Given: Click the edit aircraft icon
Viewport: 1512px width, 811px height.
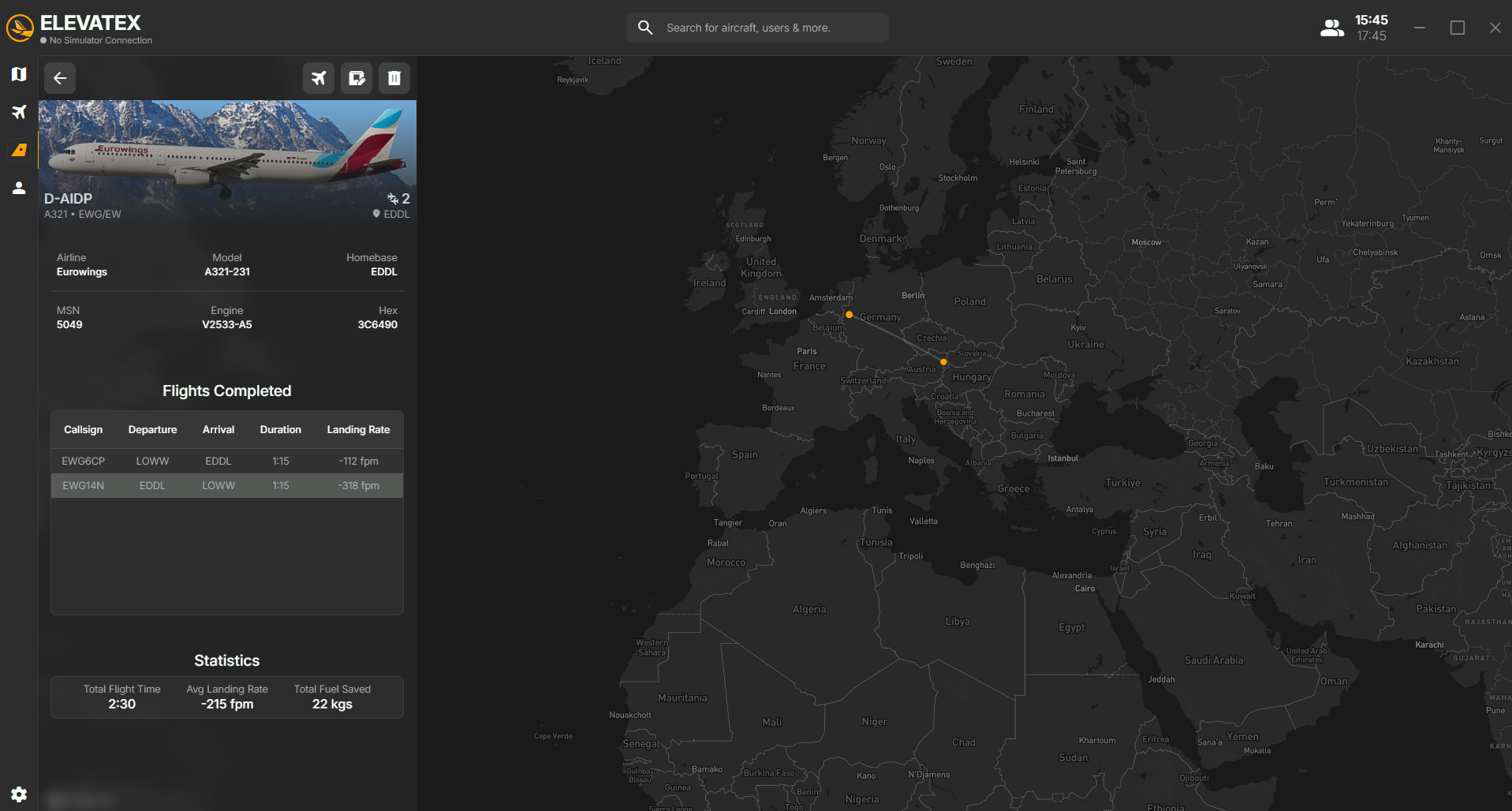Looking at the screenshot, I should pyautogui.click(x=357, y=78).
